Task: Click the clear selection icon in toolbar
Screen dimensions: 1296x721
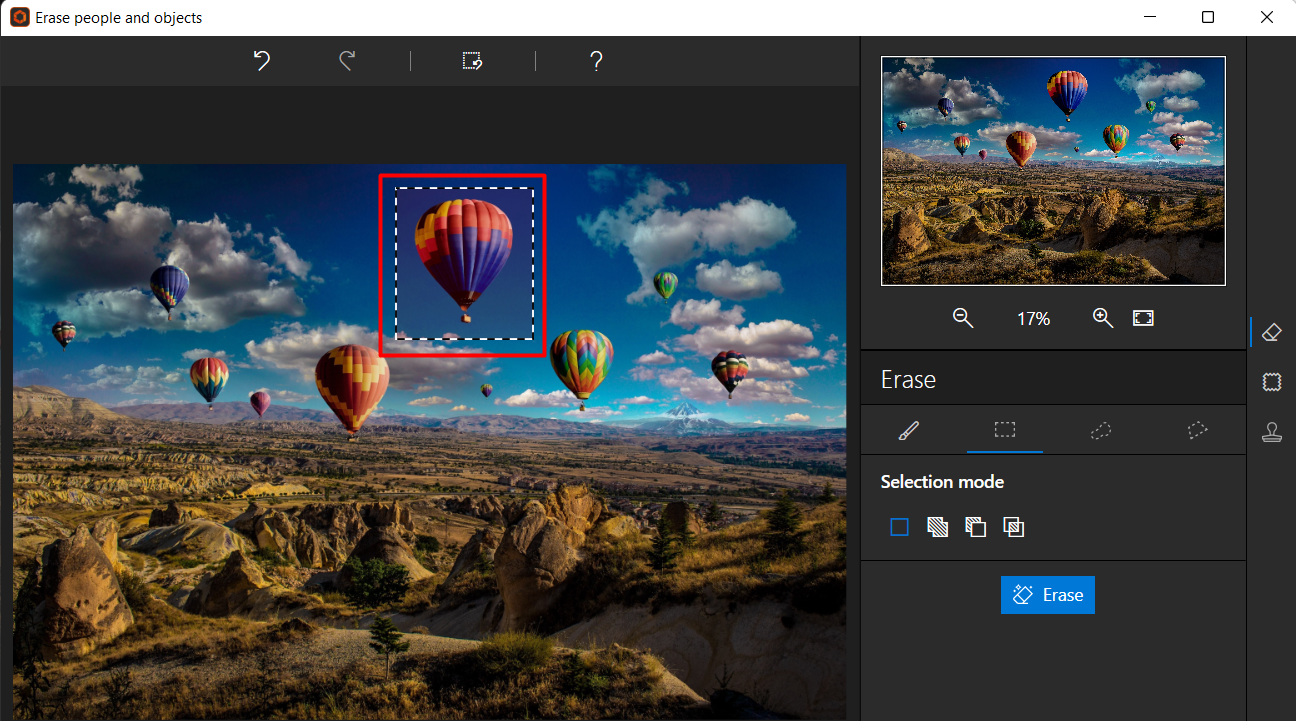Action: click(473, 61)
